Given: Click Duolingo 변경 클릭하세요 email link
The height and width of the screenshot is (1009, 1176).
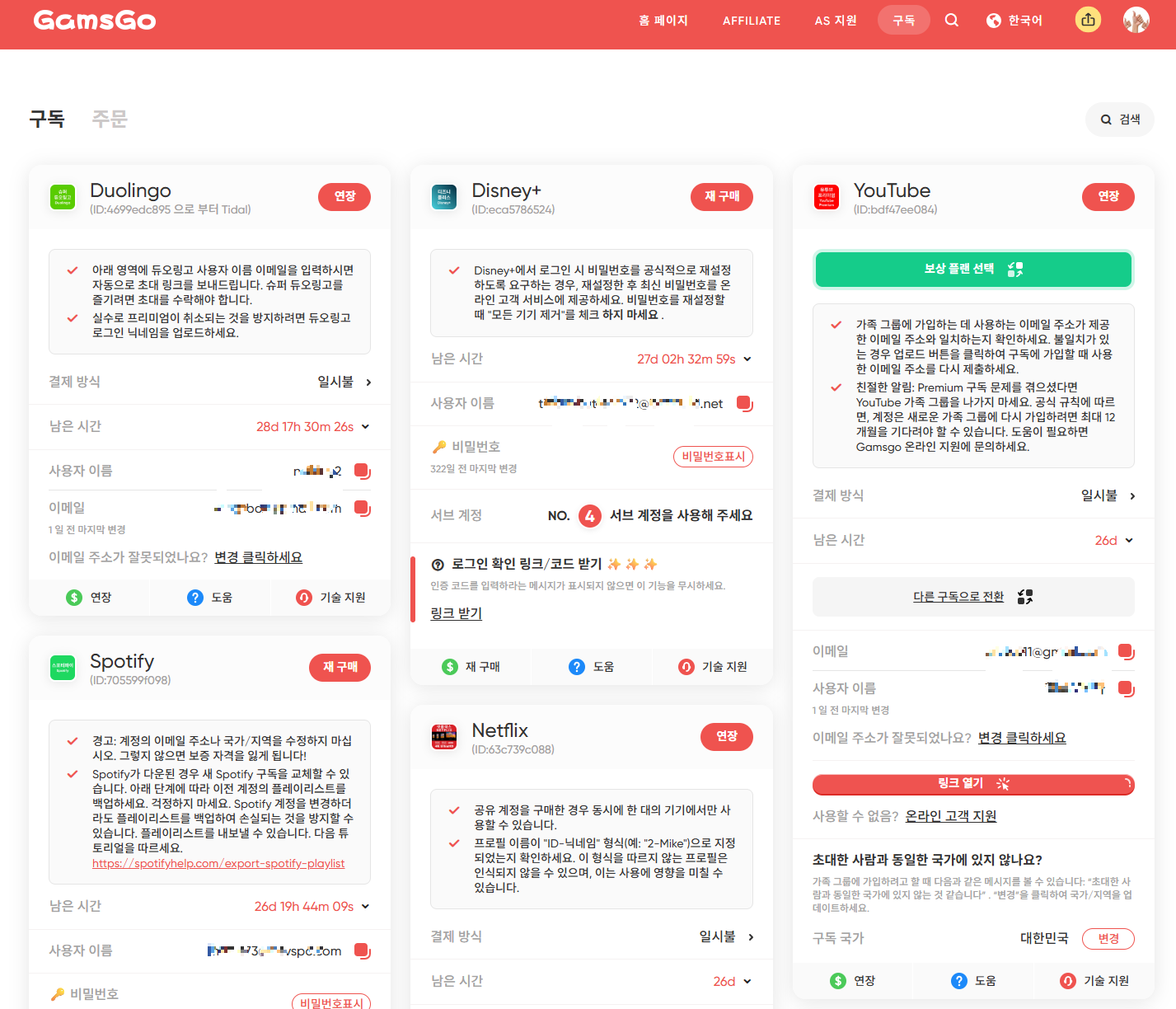Looking at the screenshot, I should pyautogui.click(x=258, y=557).
